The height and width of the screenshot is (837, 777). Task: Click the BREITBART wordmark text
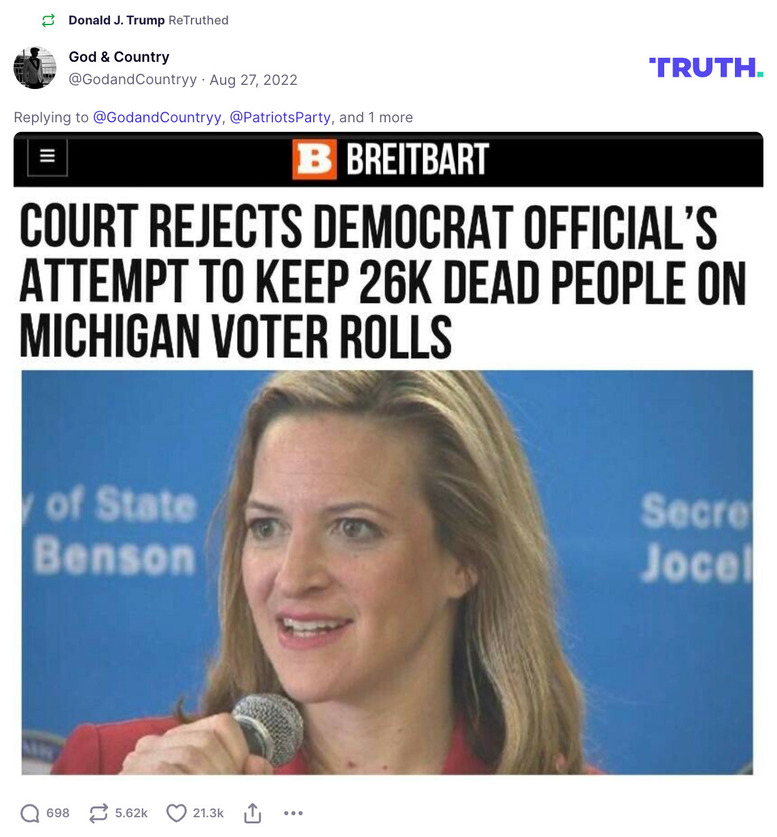pos(417,159)
